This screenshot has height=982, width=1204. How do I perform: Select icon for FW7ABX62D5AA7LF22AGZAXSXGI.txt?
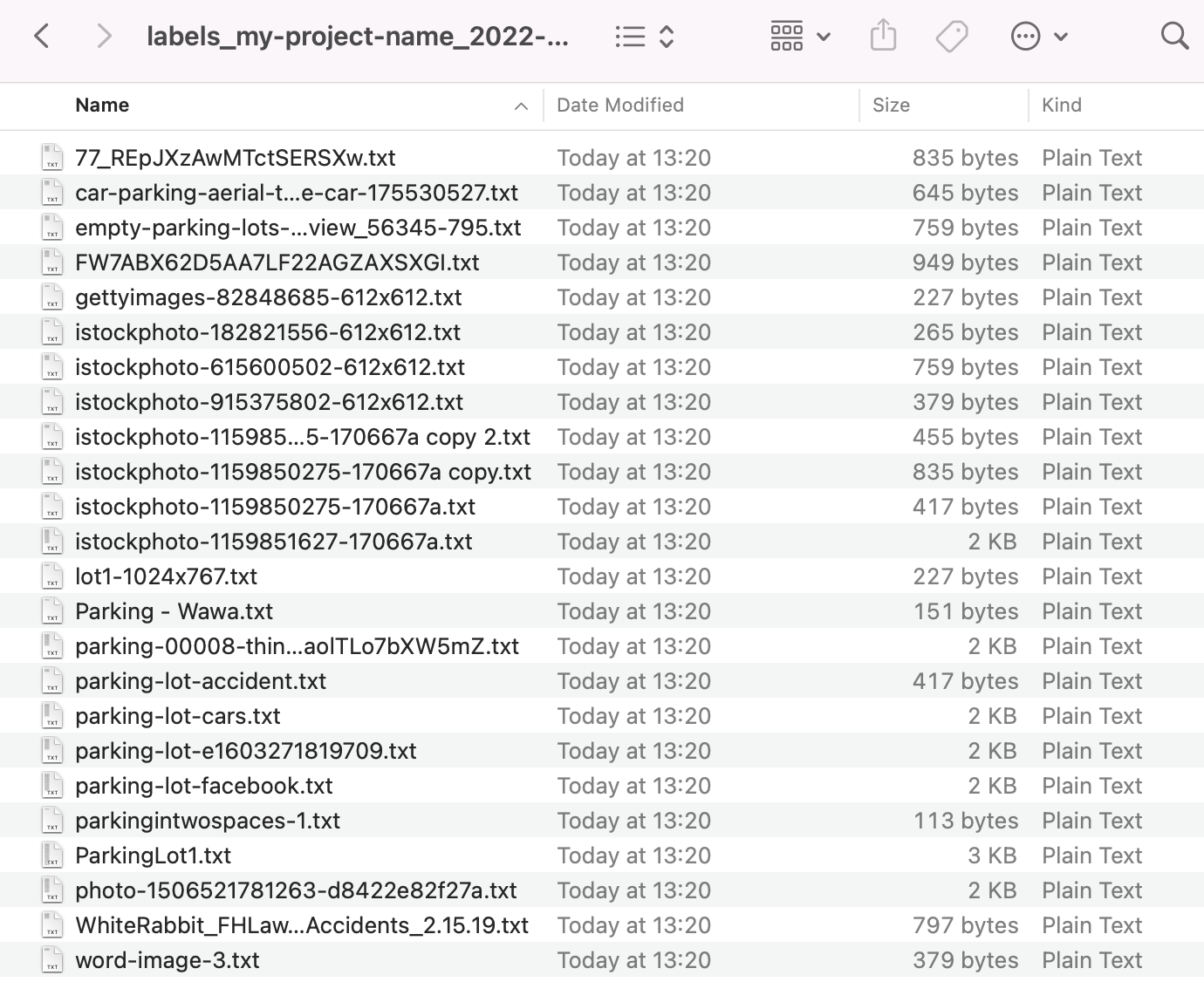pyautogui.click(x=52, y=263)
